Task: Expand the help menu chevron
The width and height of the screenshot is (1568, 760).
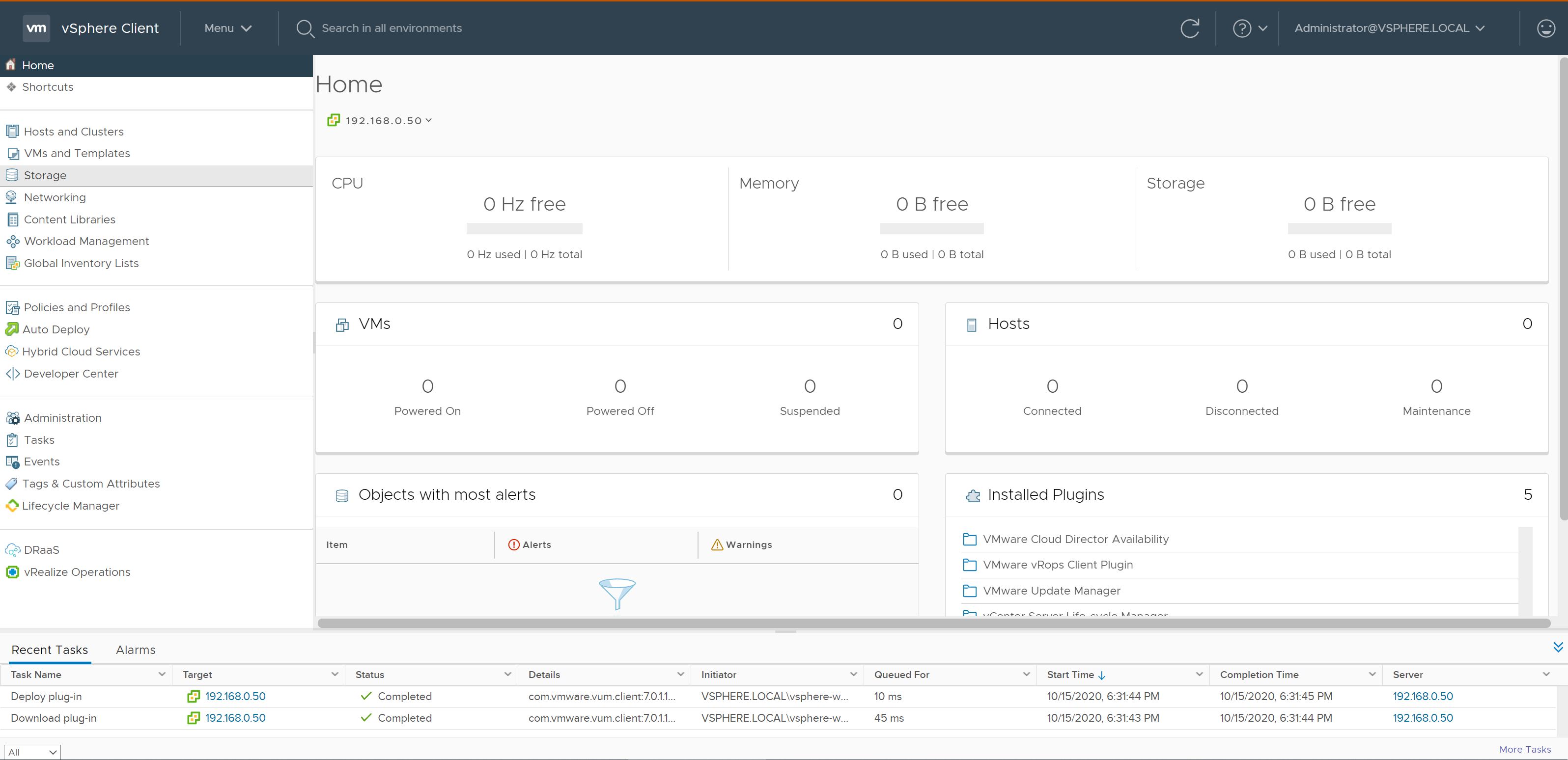Action: 1262,28
